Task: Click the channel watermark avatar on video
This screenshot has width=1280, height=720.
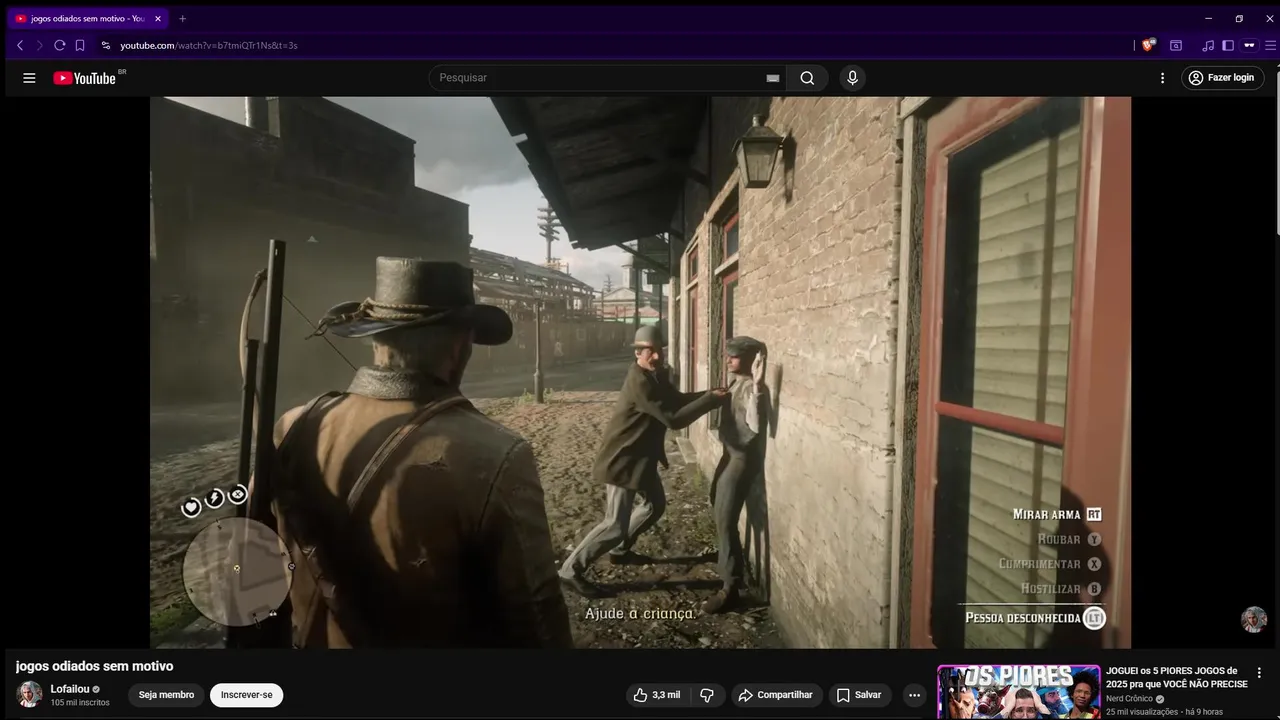Action: point(1254,620)
